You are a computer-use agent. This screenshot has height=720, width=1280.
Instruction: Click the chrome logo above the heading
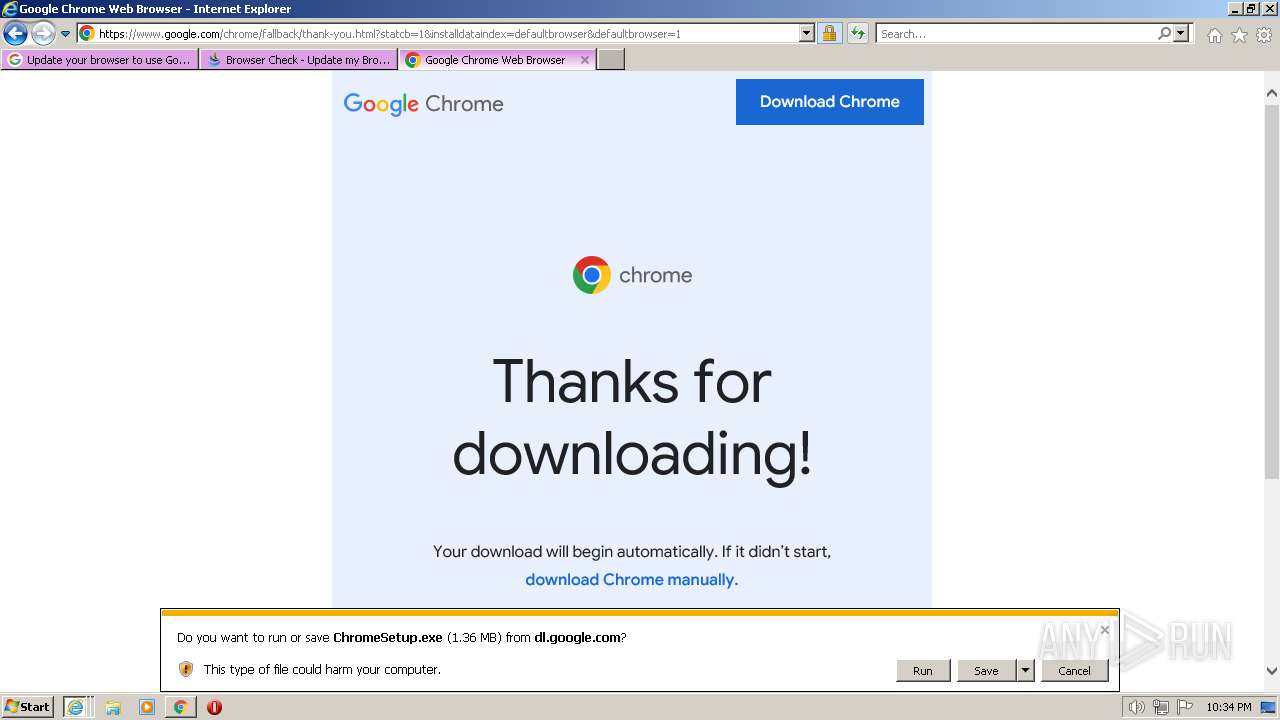[632, 275]
